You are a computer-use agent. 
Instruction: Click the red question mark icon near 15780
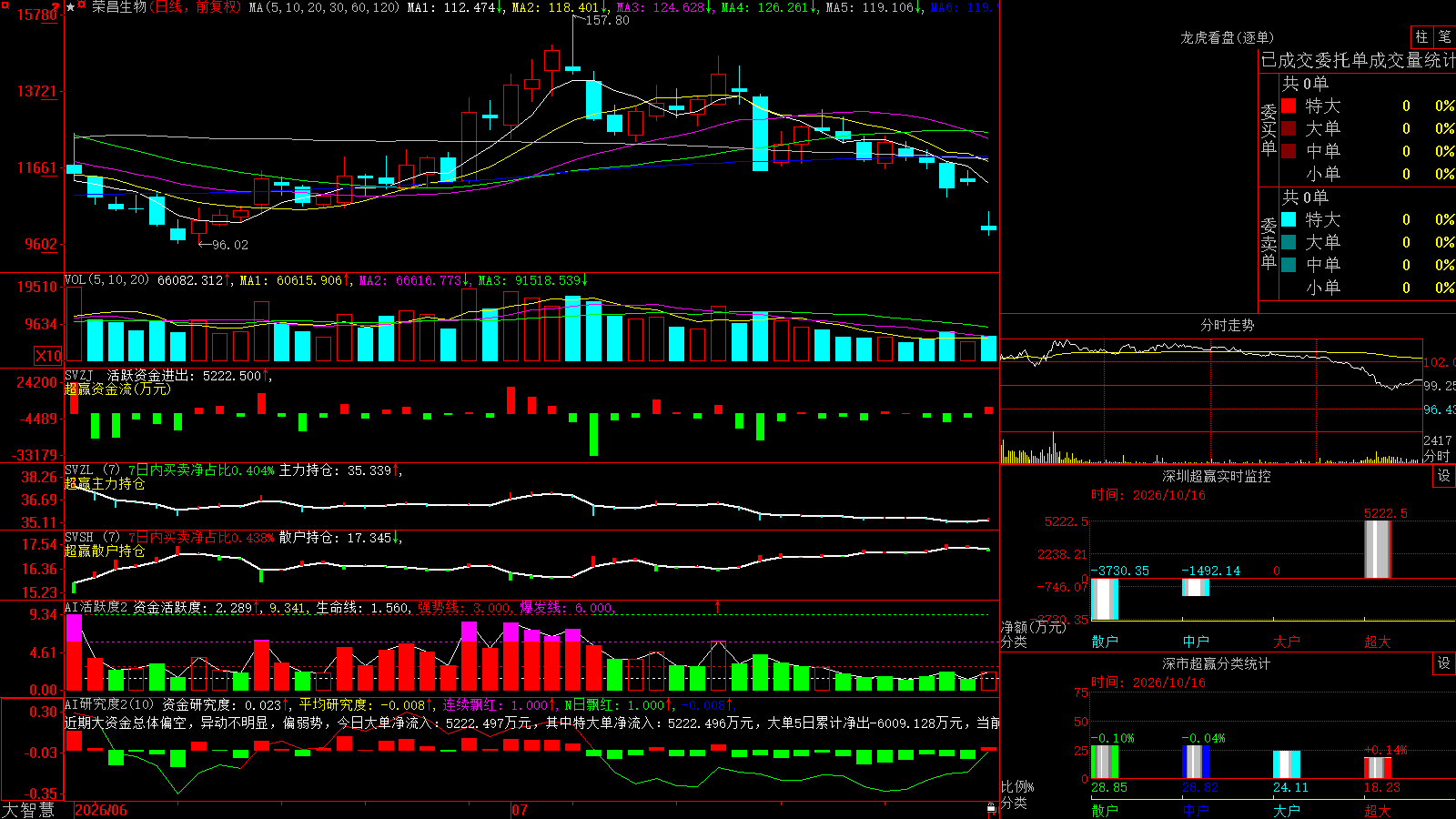[56, 6]
